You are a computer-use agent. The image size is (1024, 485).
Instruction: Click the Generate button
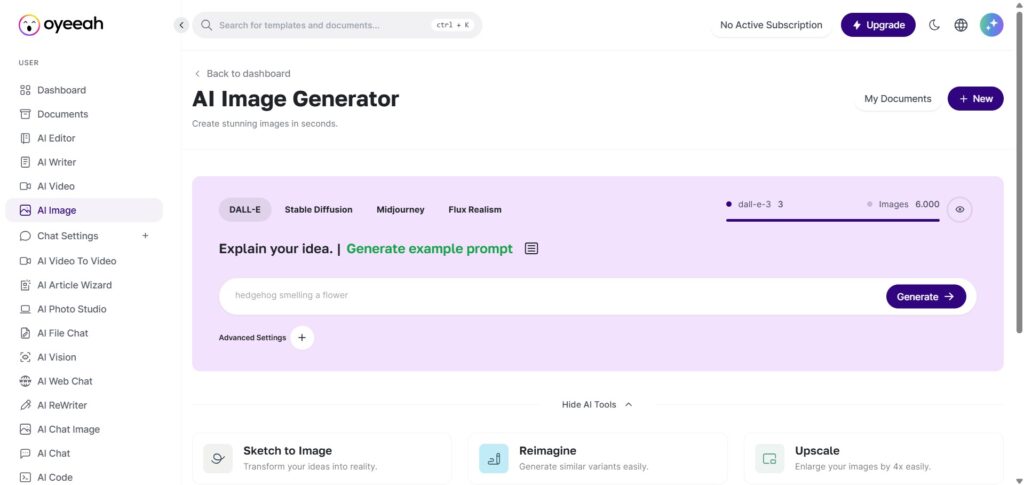pos(925,296)
